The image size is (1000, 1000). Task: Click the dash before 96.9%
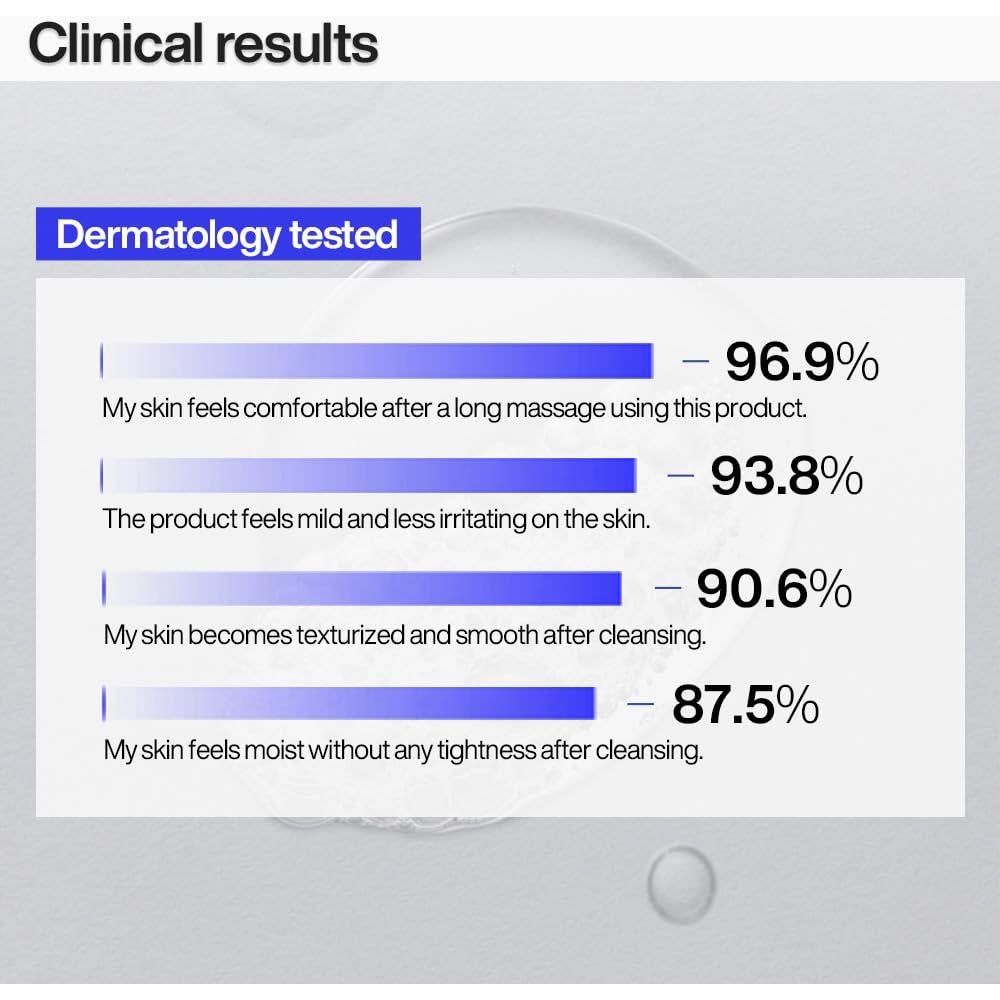pos(696,362)
